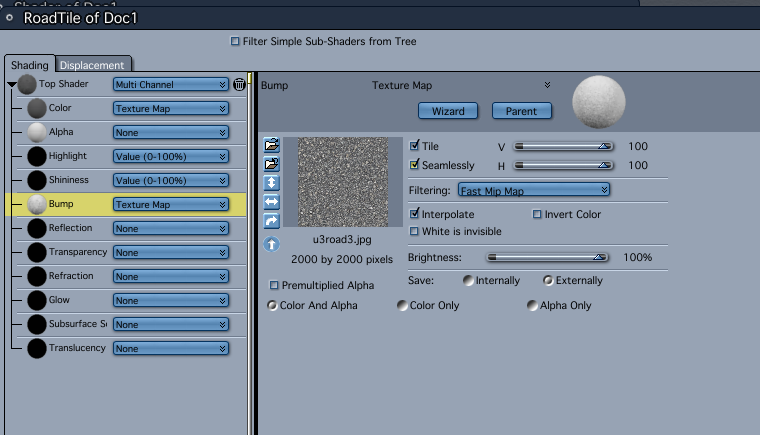Click the Translucency channel sphere icon
This screenshot has width=760, height=435.
tap(37, 348)
